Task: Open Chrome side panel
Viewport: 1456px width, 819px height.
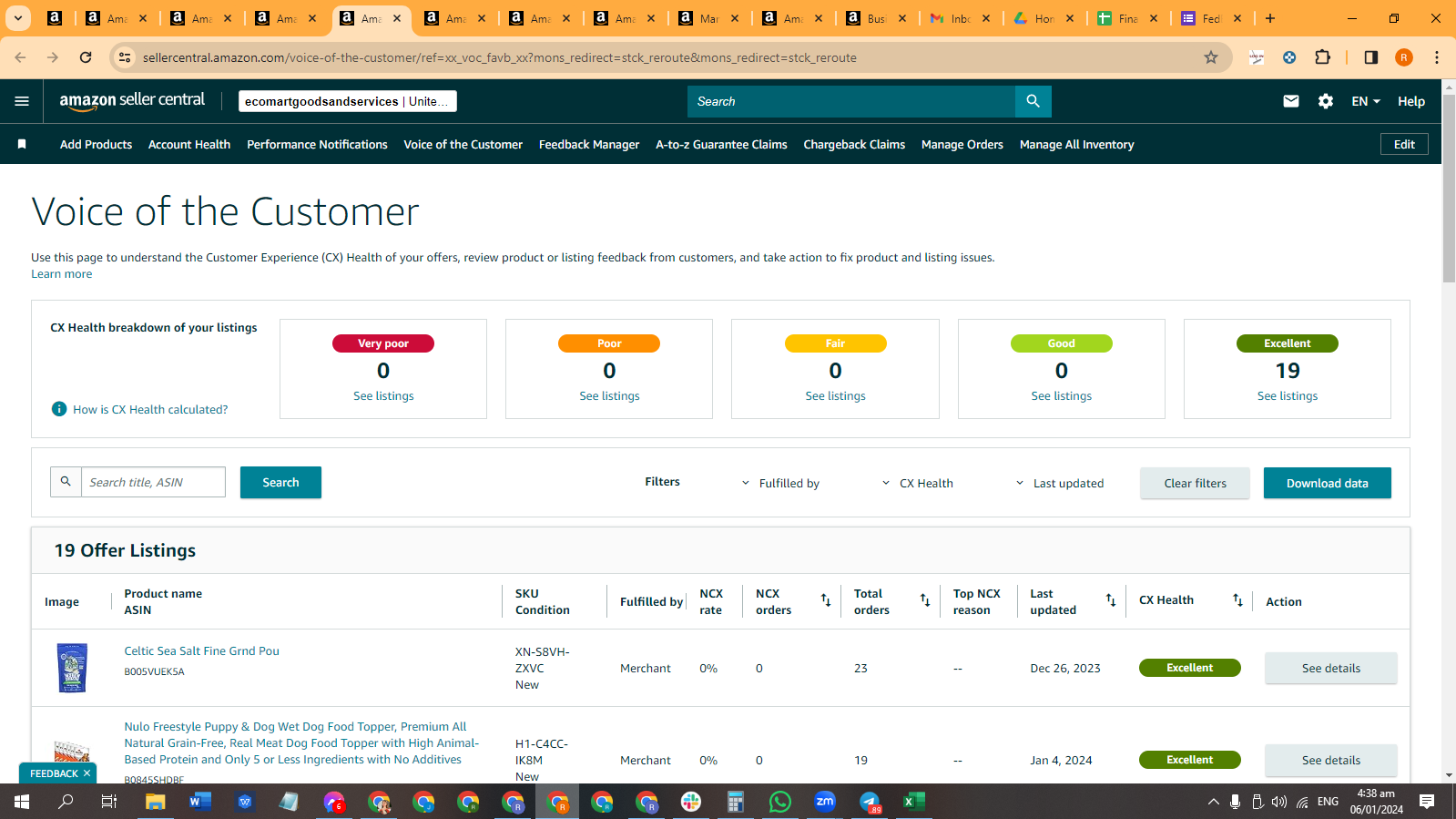Action: click(1370, 57)
